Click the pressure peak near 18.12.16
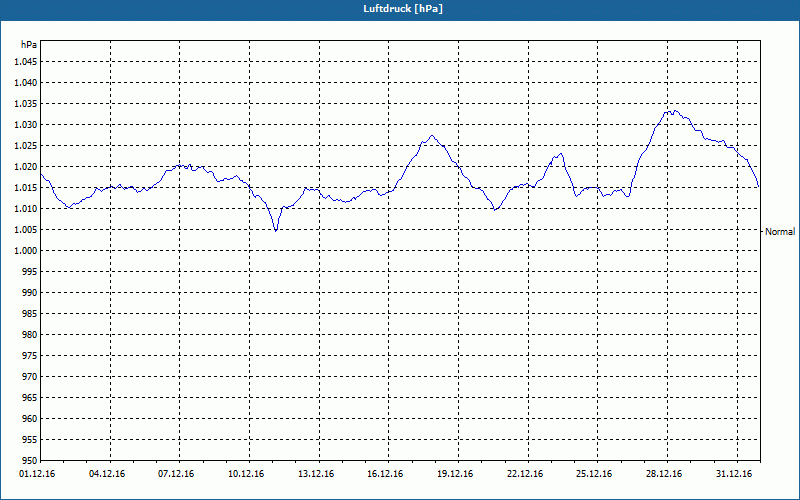 click(432, 136)
